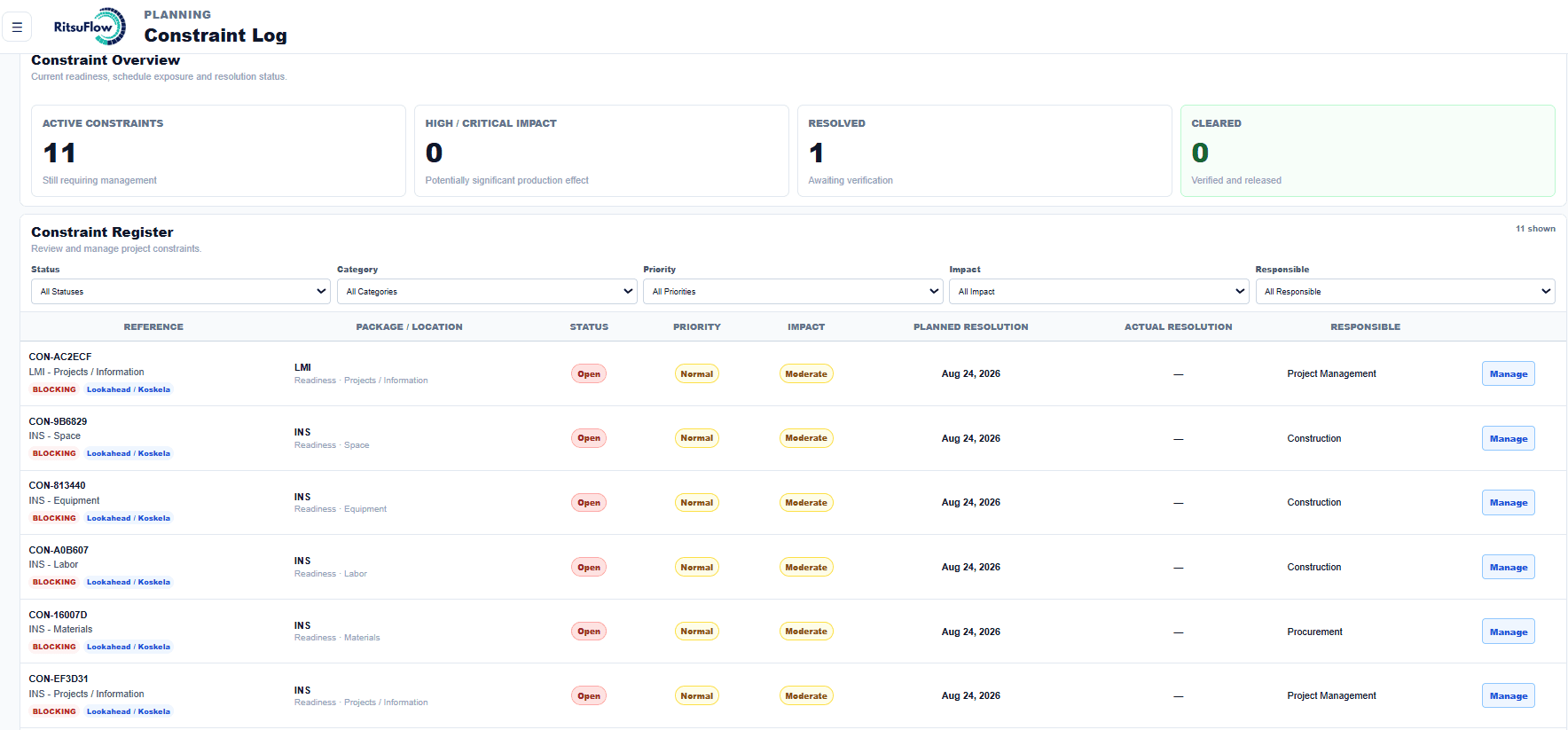This screenshot has height=730, width=1568.
Task: Open the Priority filter dropdown
Action: tap(793, 291)
